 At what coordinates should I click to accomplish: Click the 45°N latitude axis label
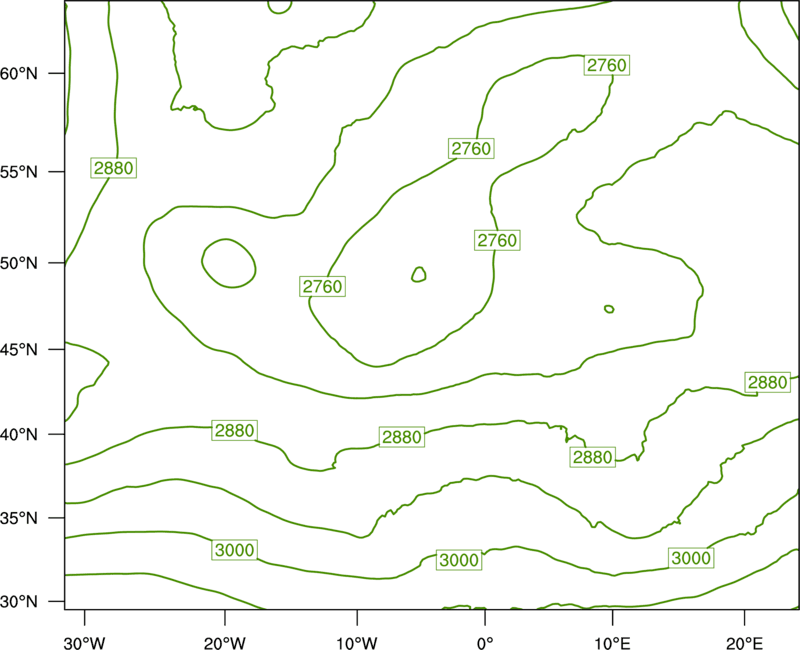coord(19,349)
